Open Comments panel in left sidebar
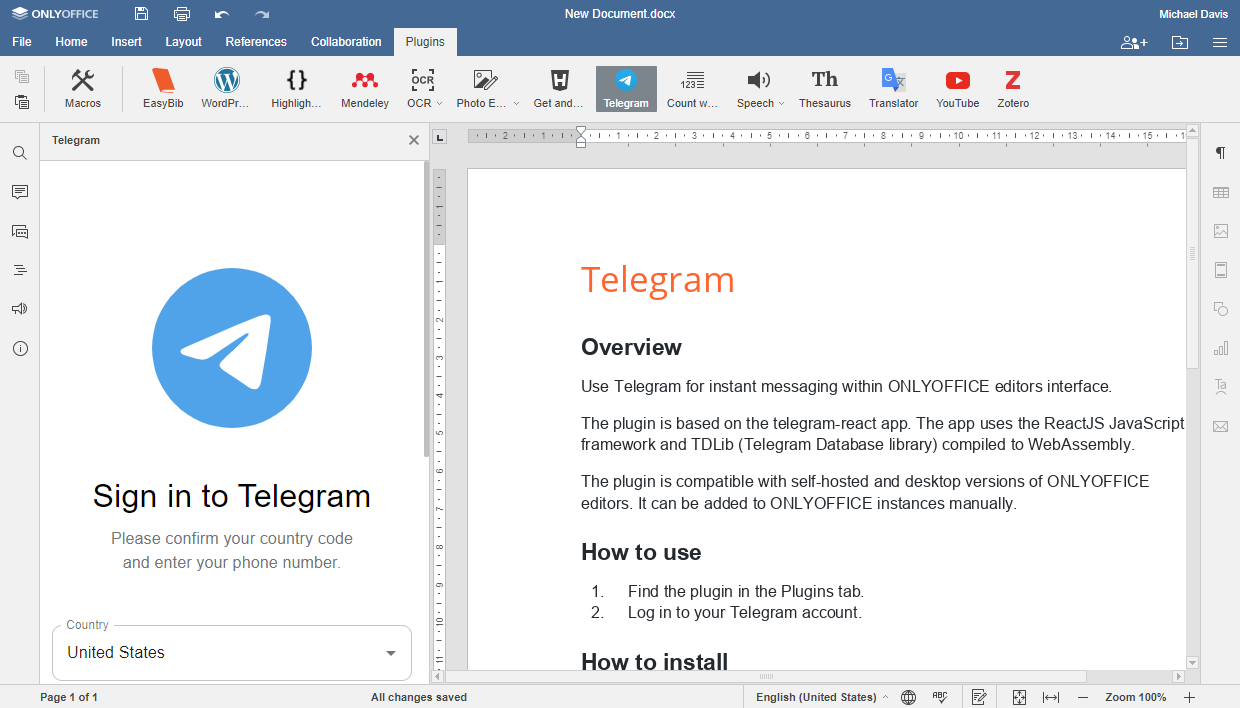Screen dimensions: 1240x708 pos(20,192)
